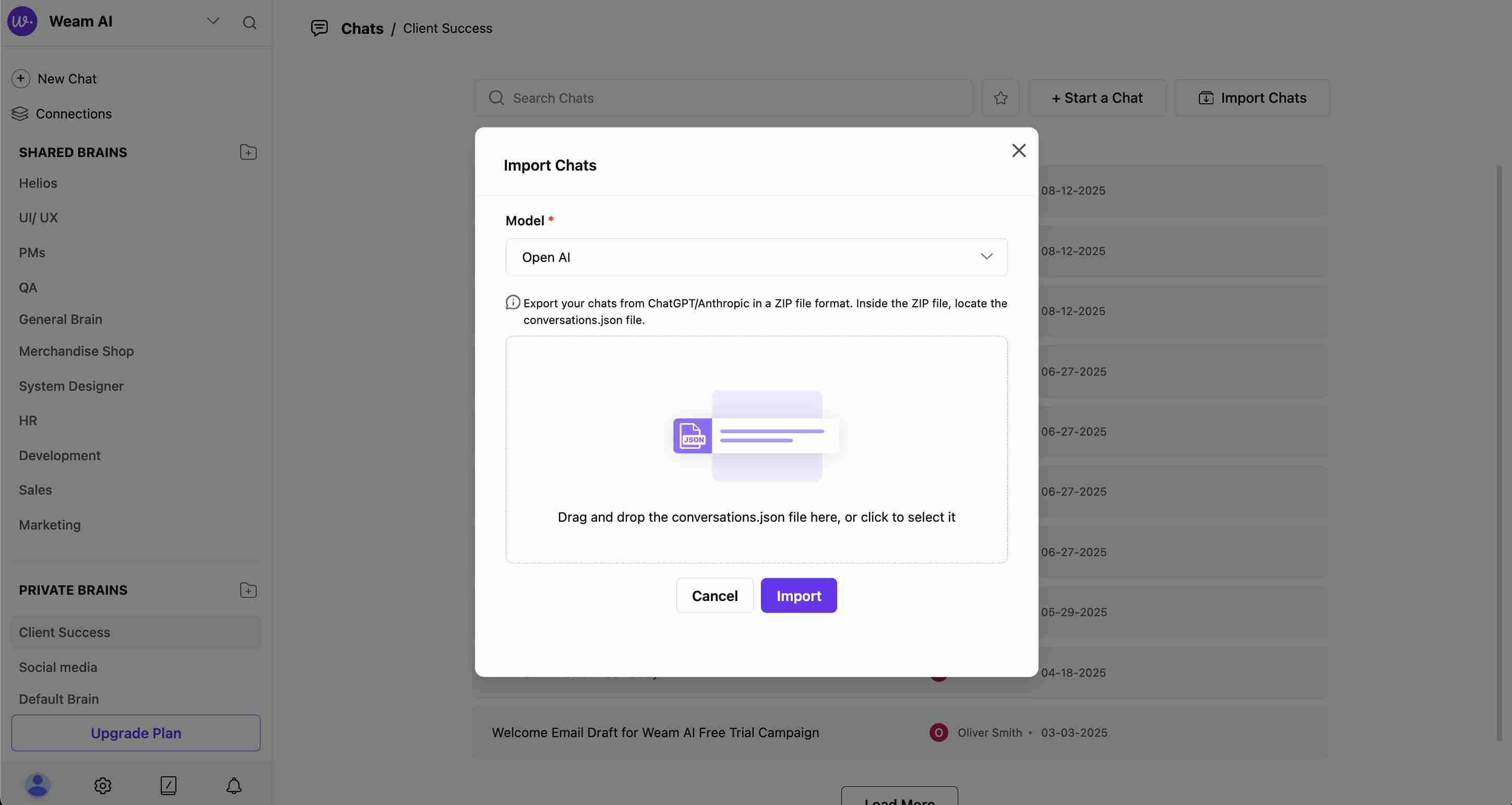The height and width of the screenshot is (805, 1512).
Task: Start a New Chat from the sidebar
Action: (66, 79)
